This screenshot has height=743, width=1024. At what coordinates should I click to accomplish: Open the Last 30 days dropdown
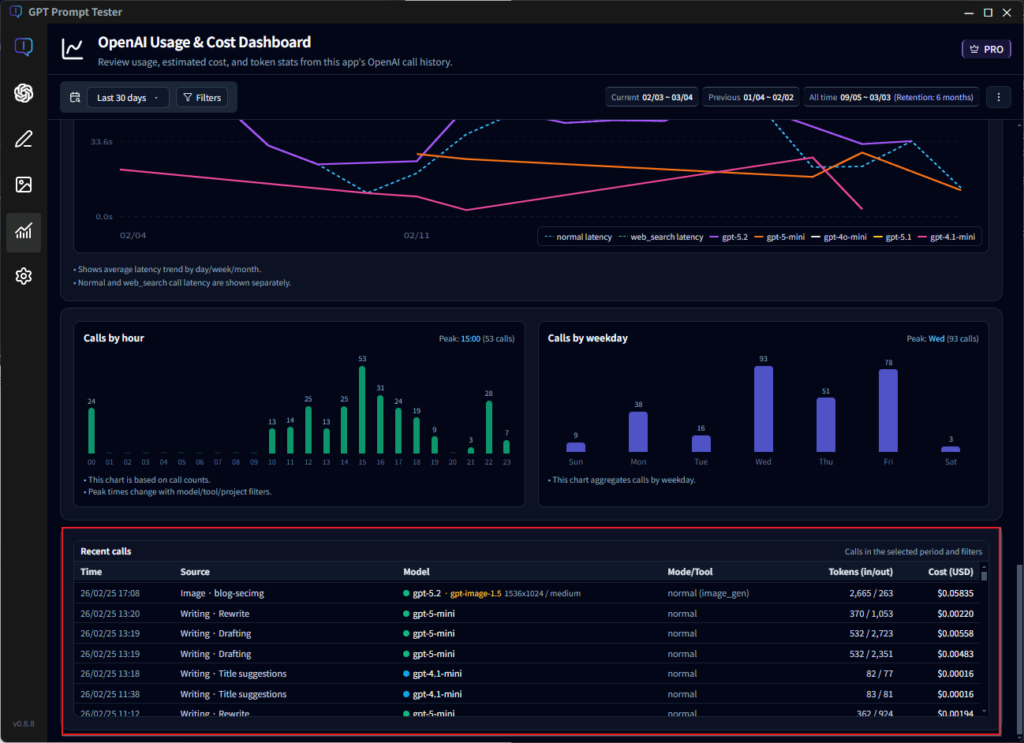(x=127, y=97)
